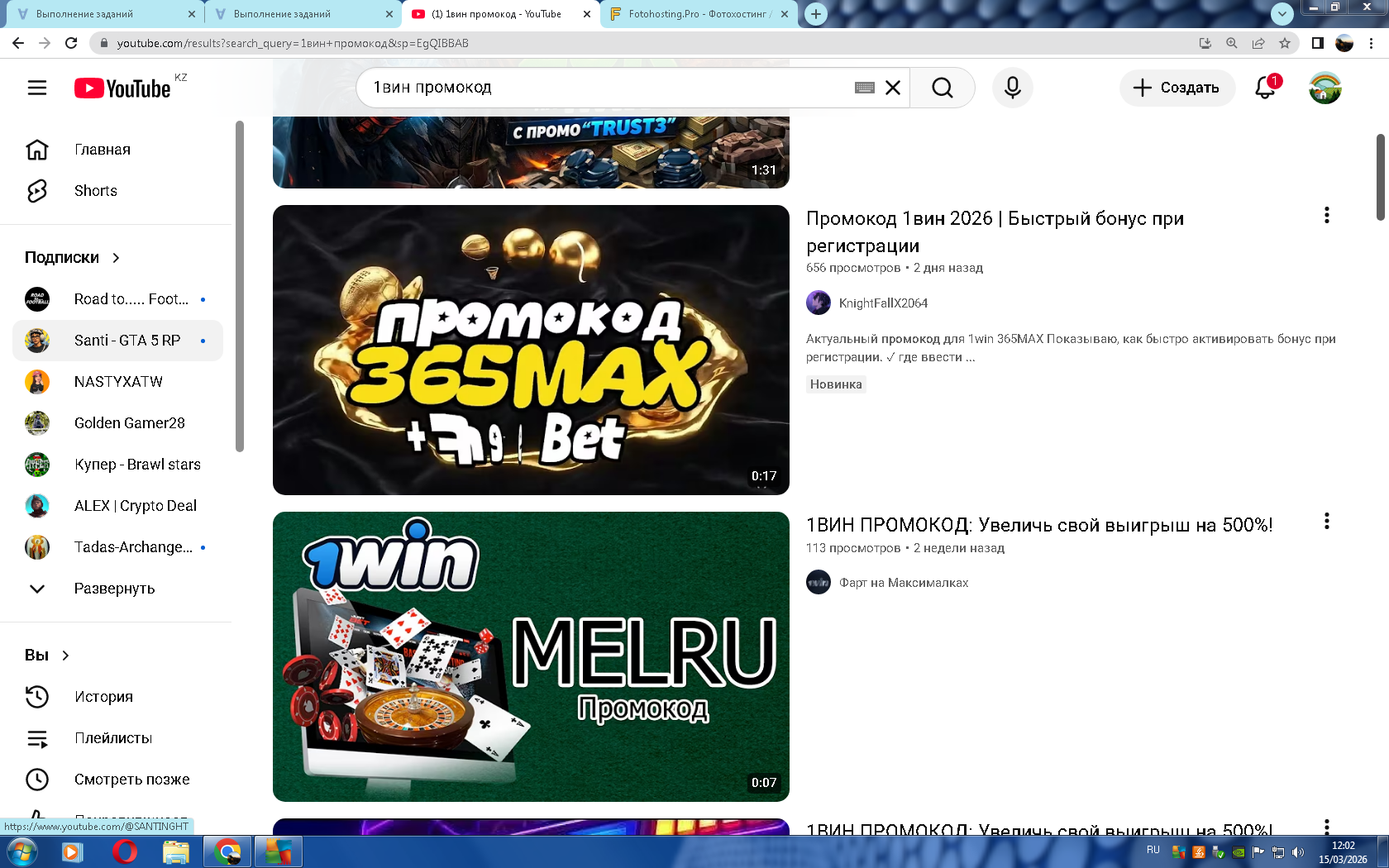Play the '1win MELRU Промокод' video thumbnail
The width and height of the screenshot is (1389, 868).
click(531, 656)
